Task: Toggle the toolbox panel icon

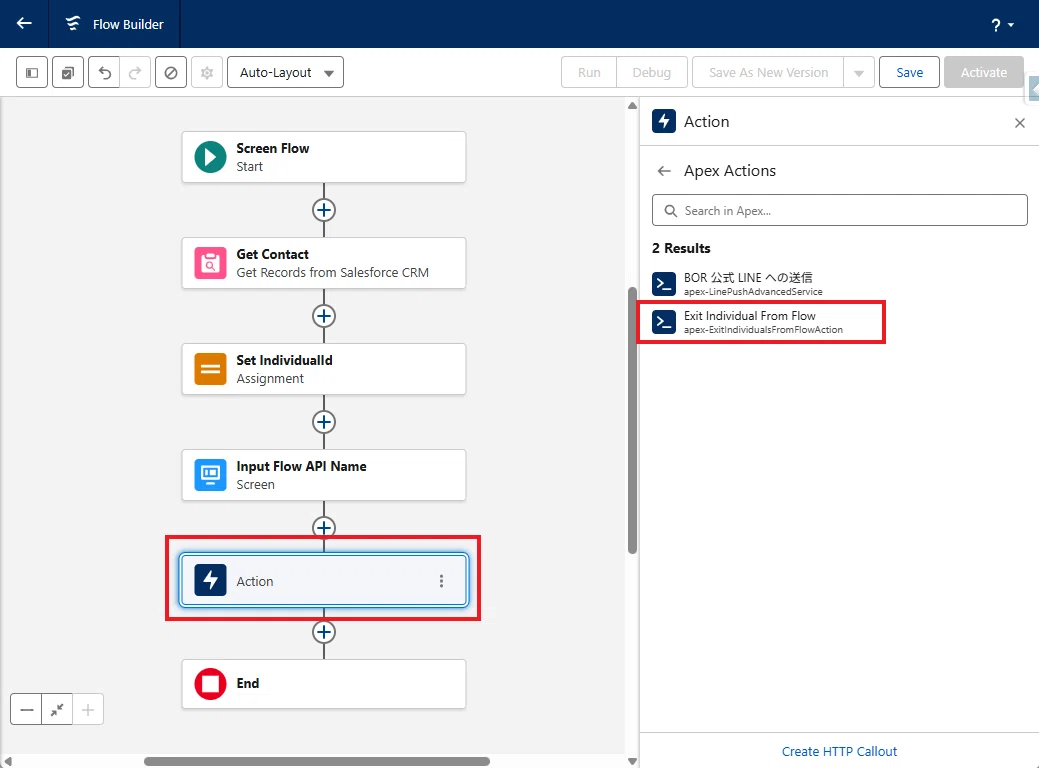Action: click(32, 72)
